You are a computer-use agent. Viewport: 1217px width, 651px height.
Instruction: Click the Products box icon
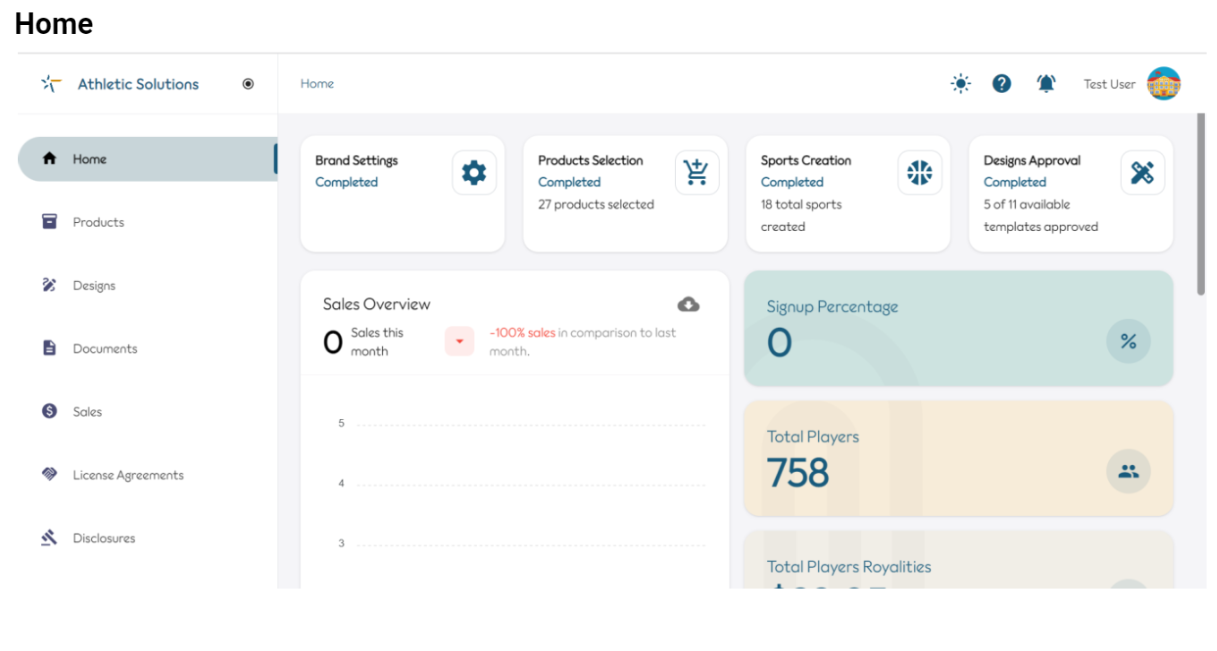pos(49,221)
